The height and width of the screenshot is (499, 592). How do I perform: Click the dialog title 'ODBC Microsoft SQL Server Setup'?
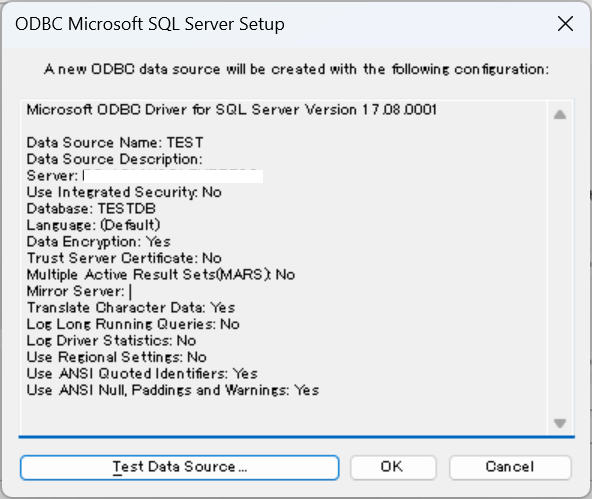click(150, 24)
